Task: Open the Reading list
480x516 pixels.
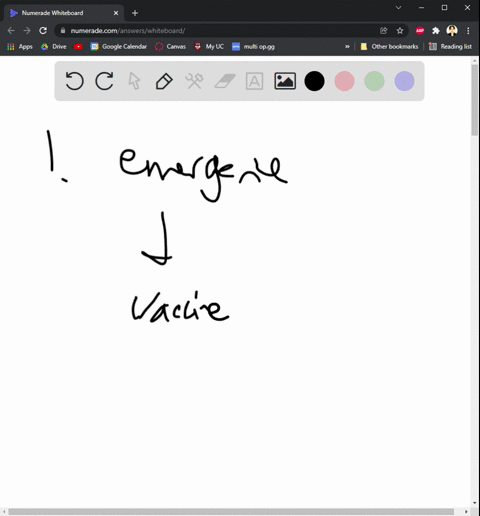Action: [450, 47]
